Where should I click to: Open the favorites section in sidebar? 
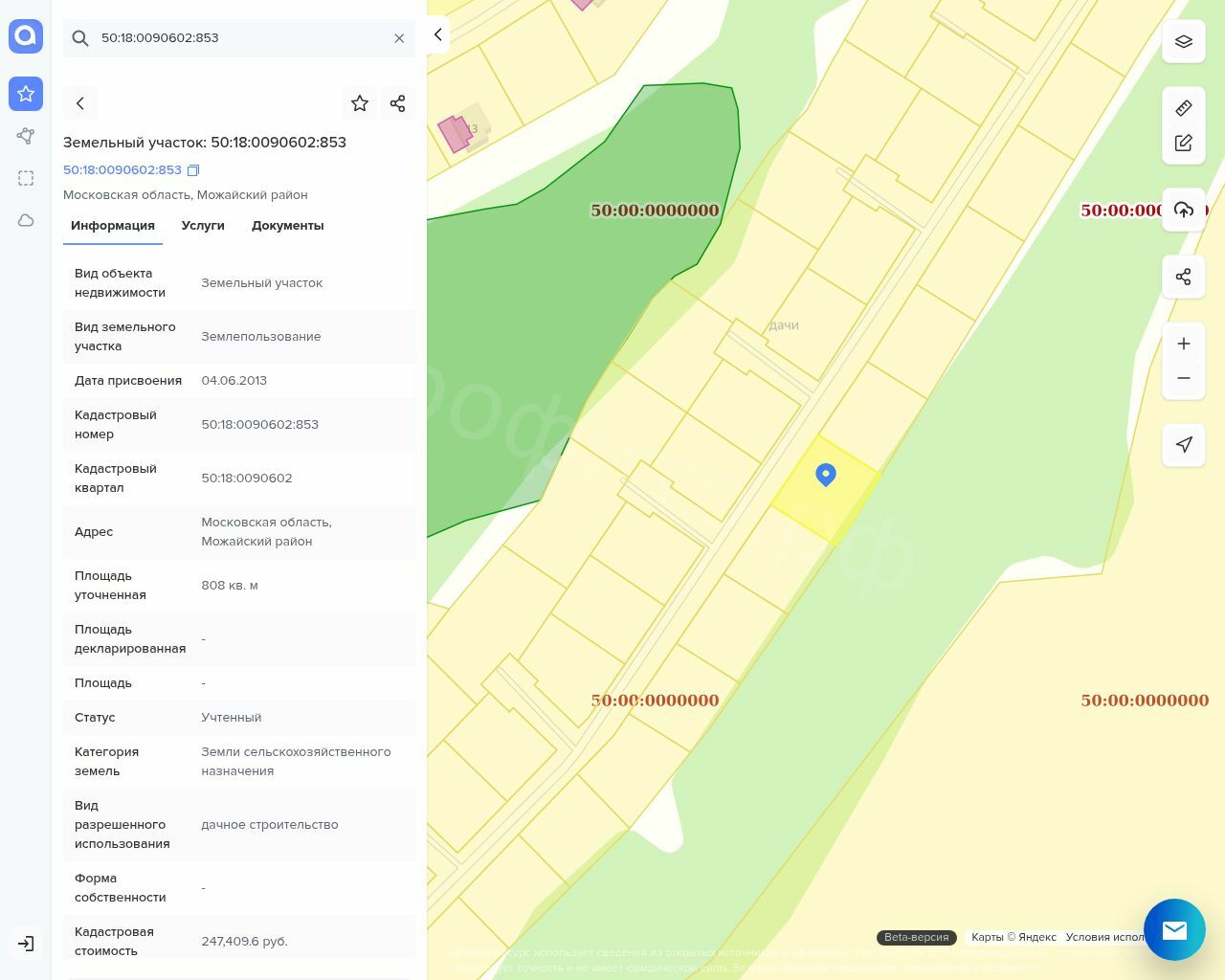point(26,94)
